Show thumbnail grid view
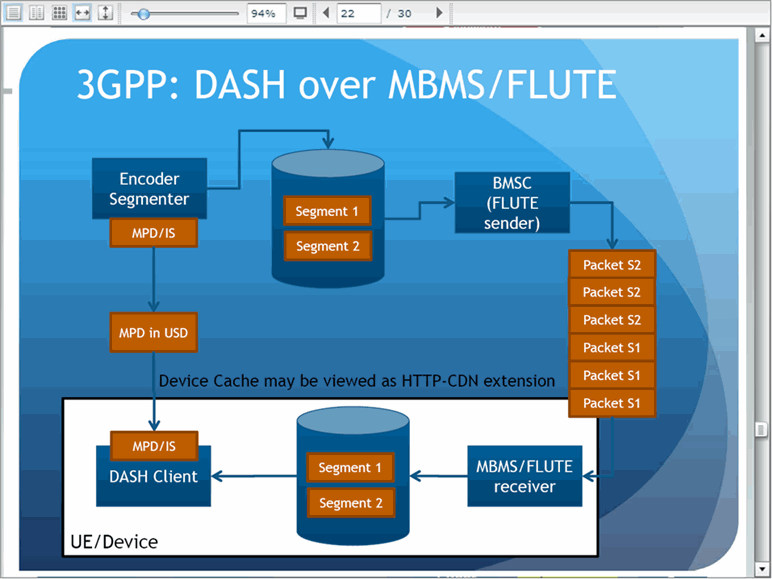Viewport: 772px width, 579px height. 60,13
